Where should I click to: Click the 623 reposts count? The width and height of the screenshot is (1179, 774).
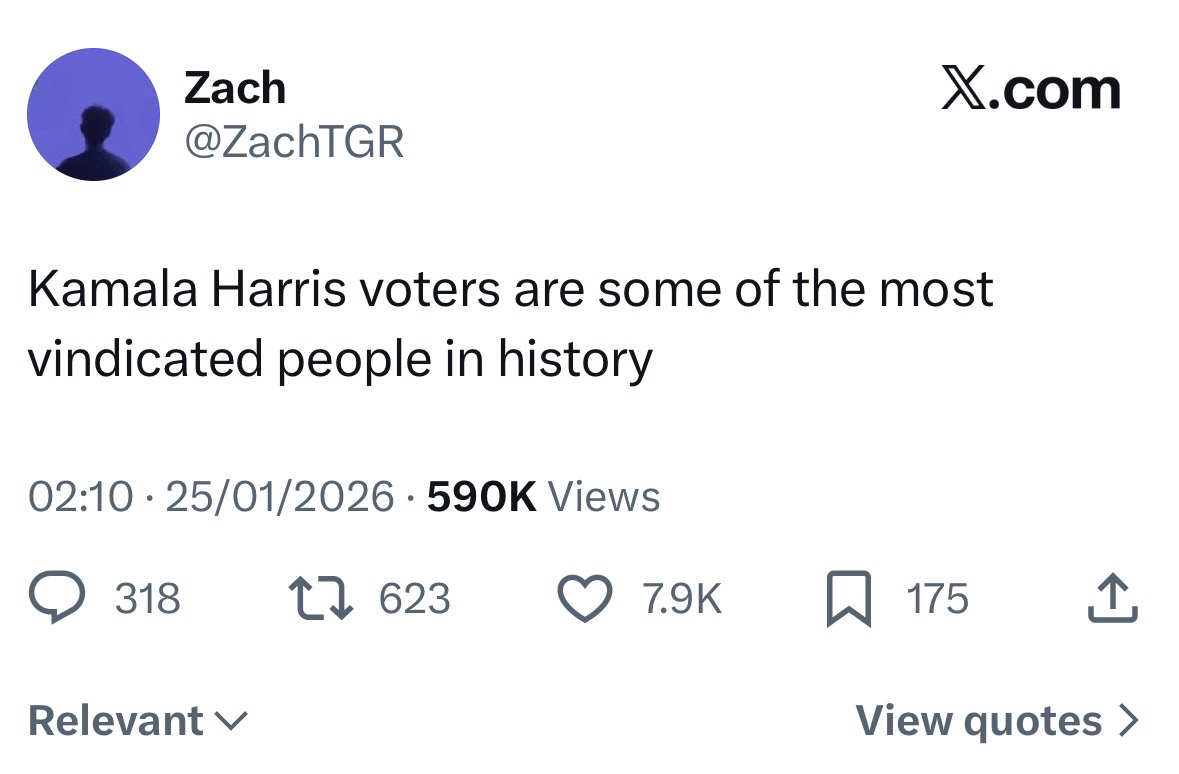pos(415,599)
